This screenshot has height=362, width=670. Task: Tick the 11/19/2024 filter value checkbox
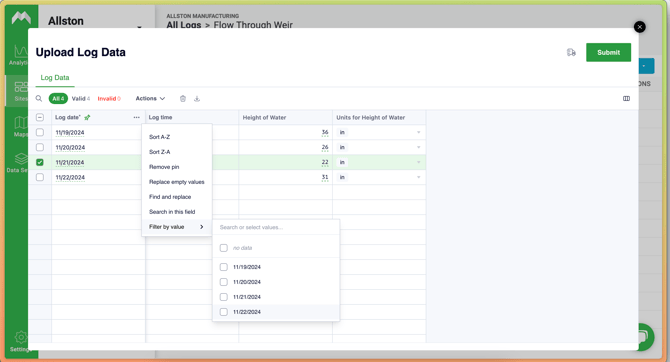point(223,267)
